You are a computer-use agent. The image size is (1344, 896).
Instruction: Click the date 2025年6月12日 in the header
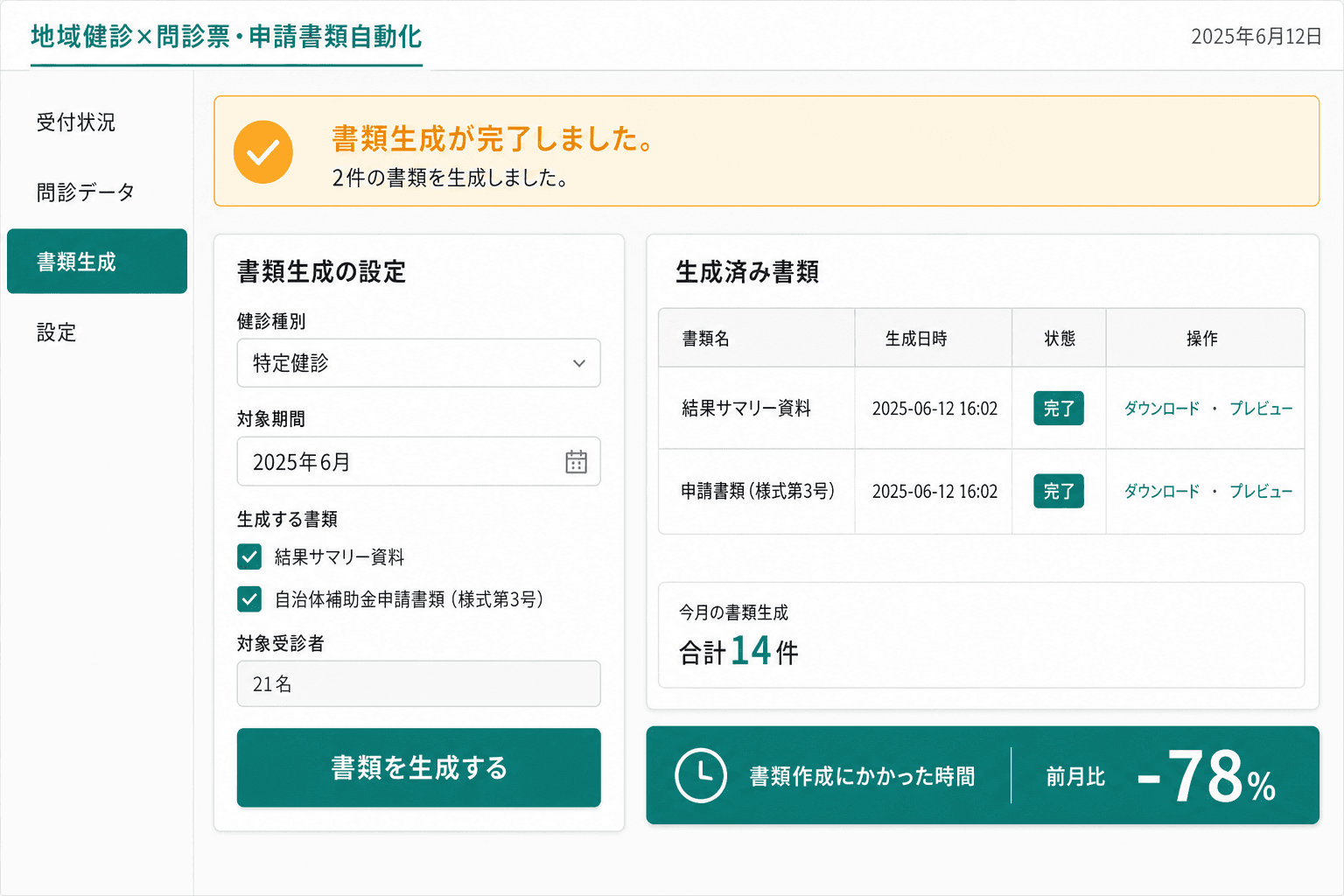(x=1256, y=37)
